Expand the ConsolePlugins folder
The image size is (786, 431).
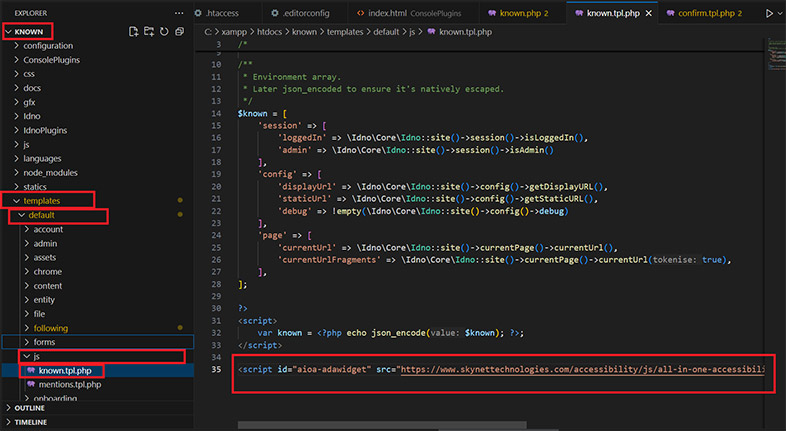51,60
